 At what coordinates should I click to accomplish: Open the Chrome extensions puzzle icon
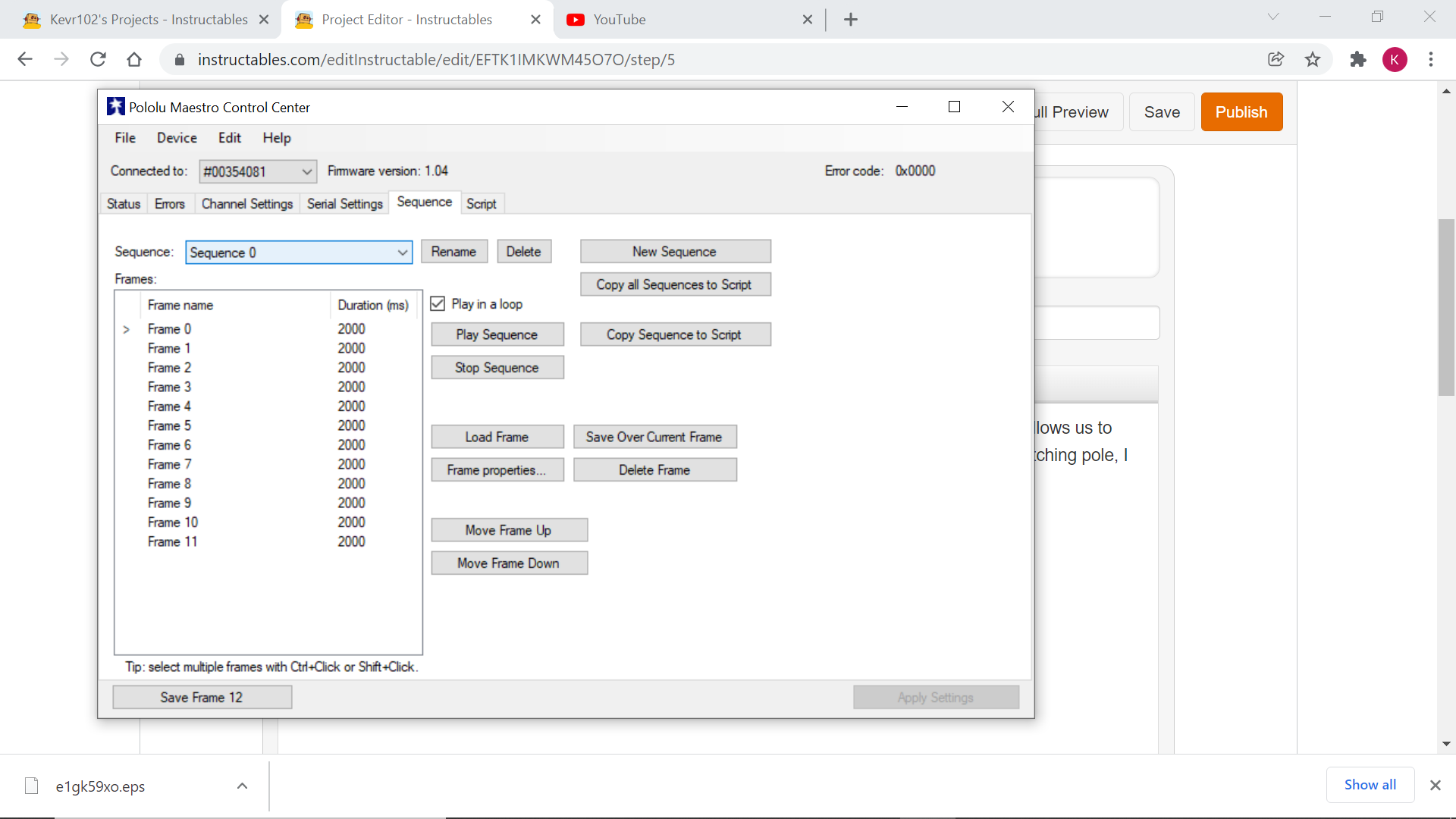(x=1358, y=59)
